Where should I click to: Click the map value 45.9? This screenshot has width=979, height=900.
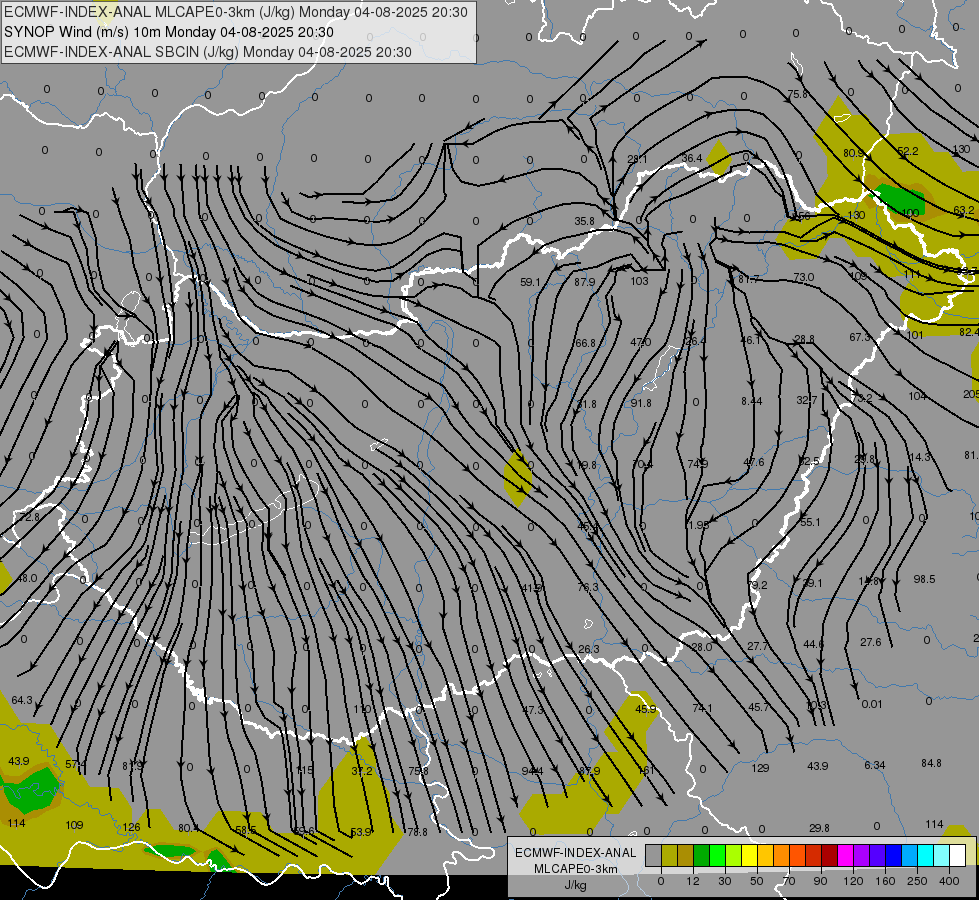click(646, 710)
